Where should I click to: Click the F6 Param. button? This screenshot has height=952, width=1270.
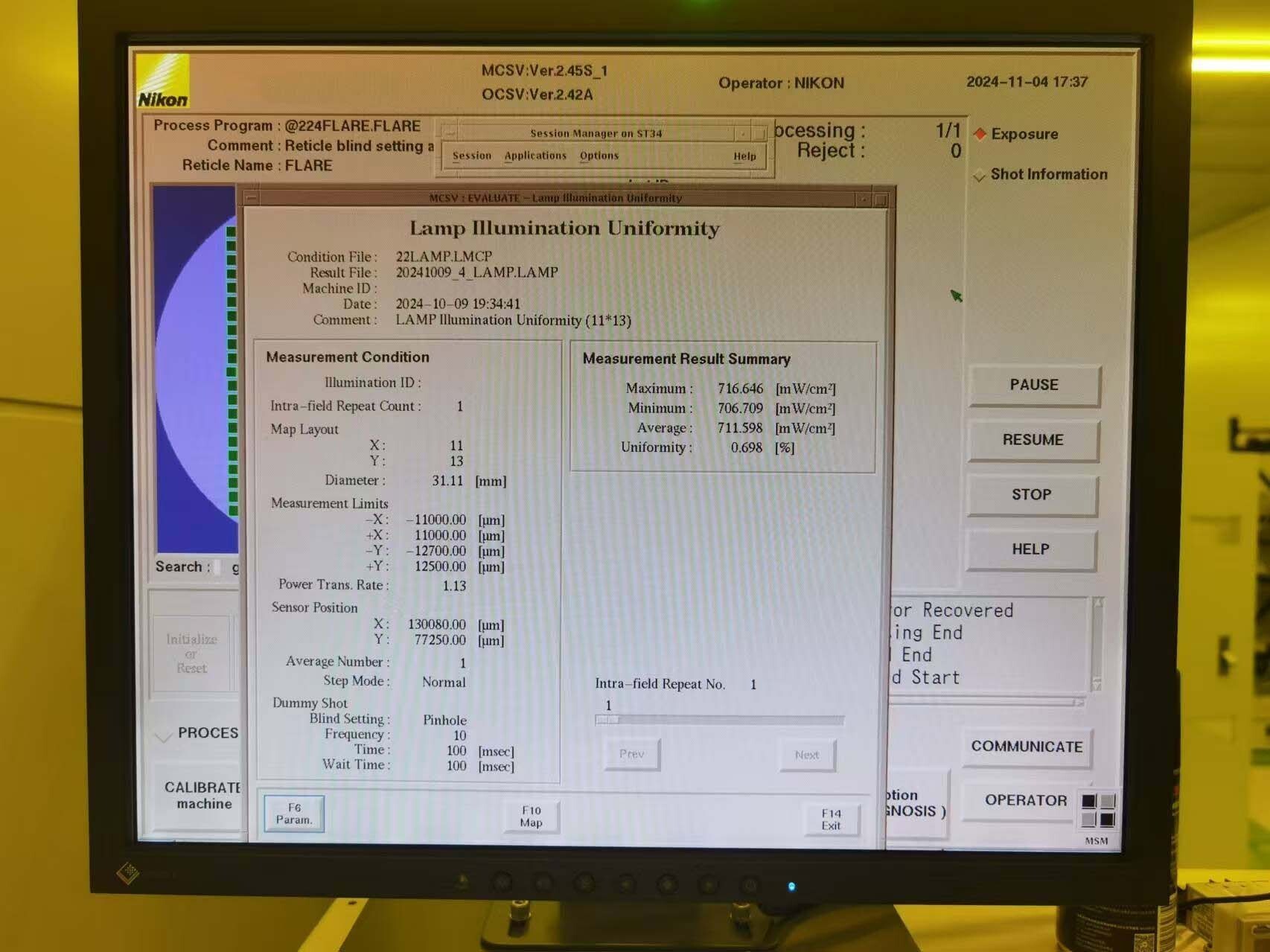[x=294, y=814]
